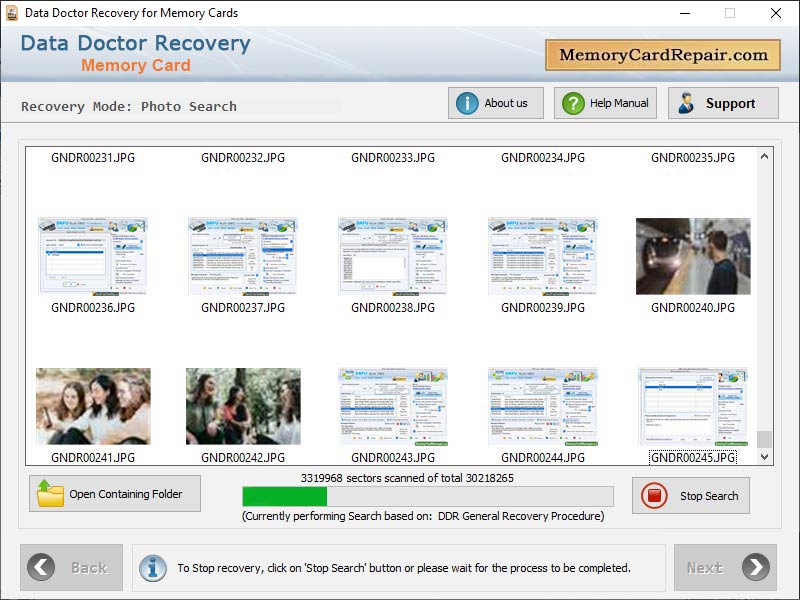Click the Next arrow icon
The image size is (800, 600).
(757, 567)
